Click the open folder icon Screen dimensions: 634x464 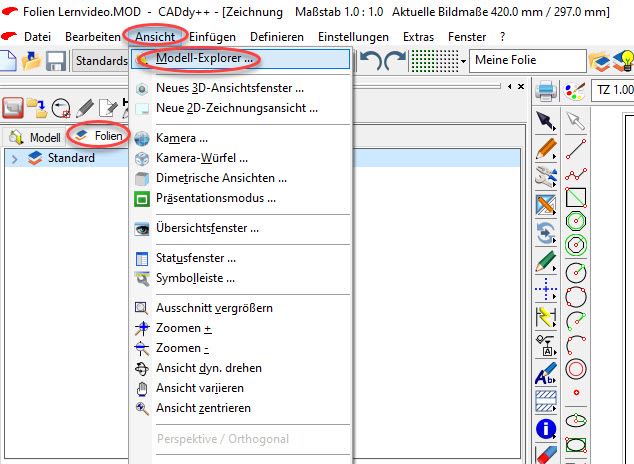32,61
